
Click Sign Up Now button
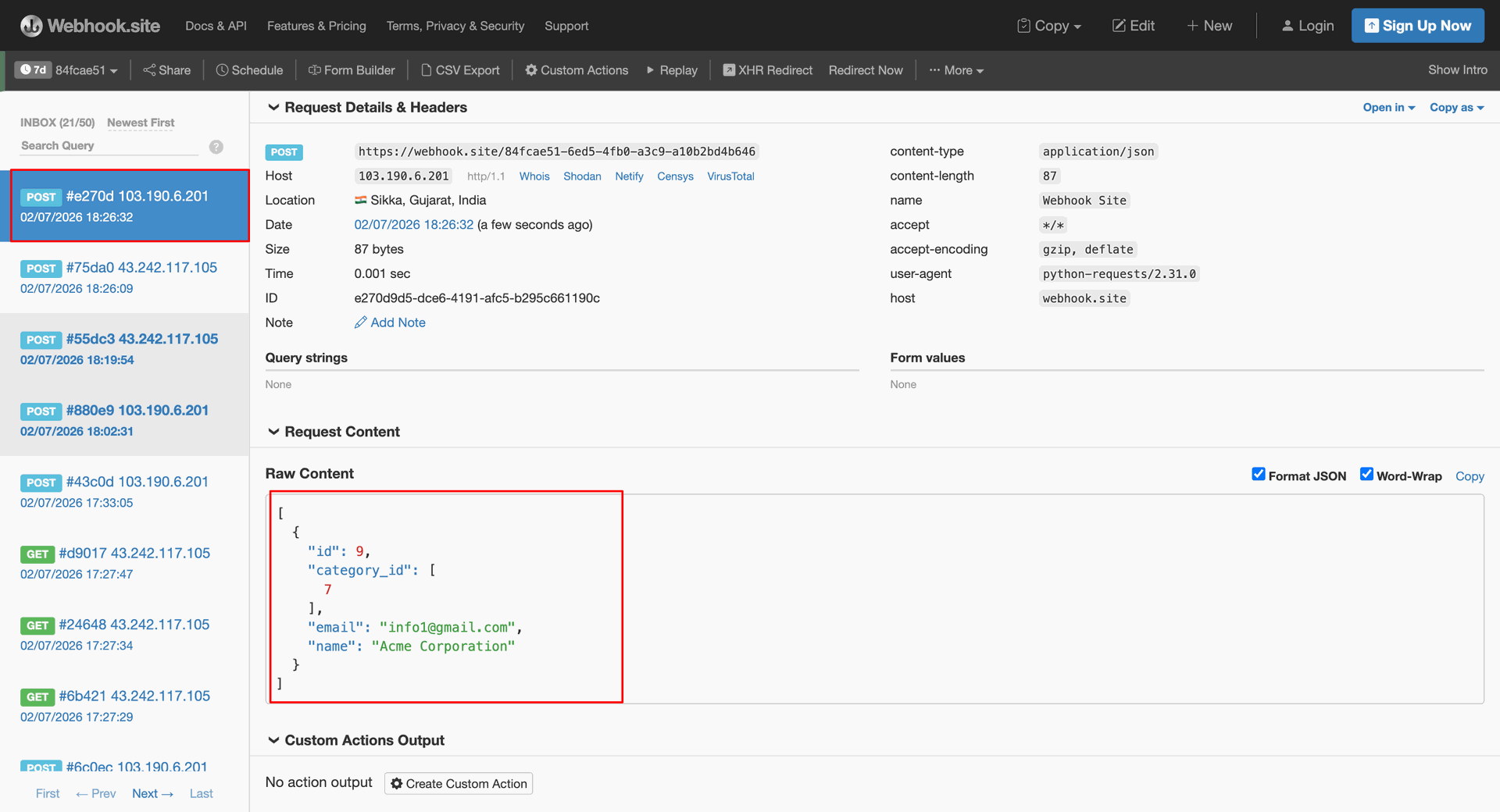[1418, 26]
